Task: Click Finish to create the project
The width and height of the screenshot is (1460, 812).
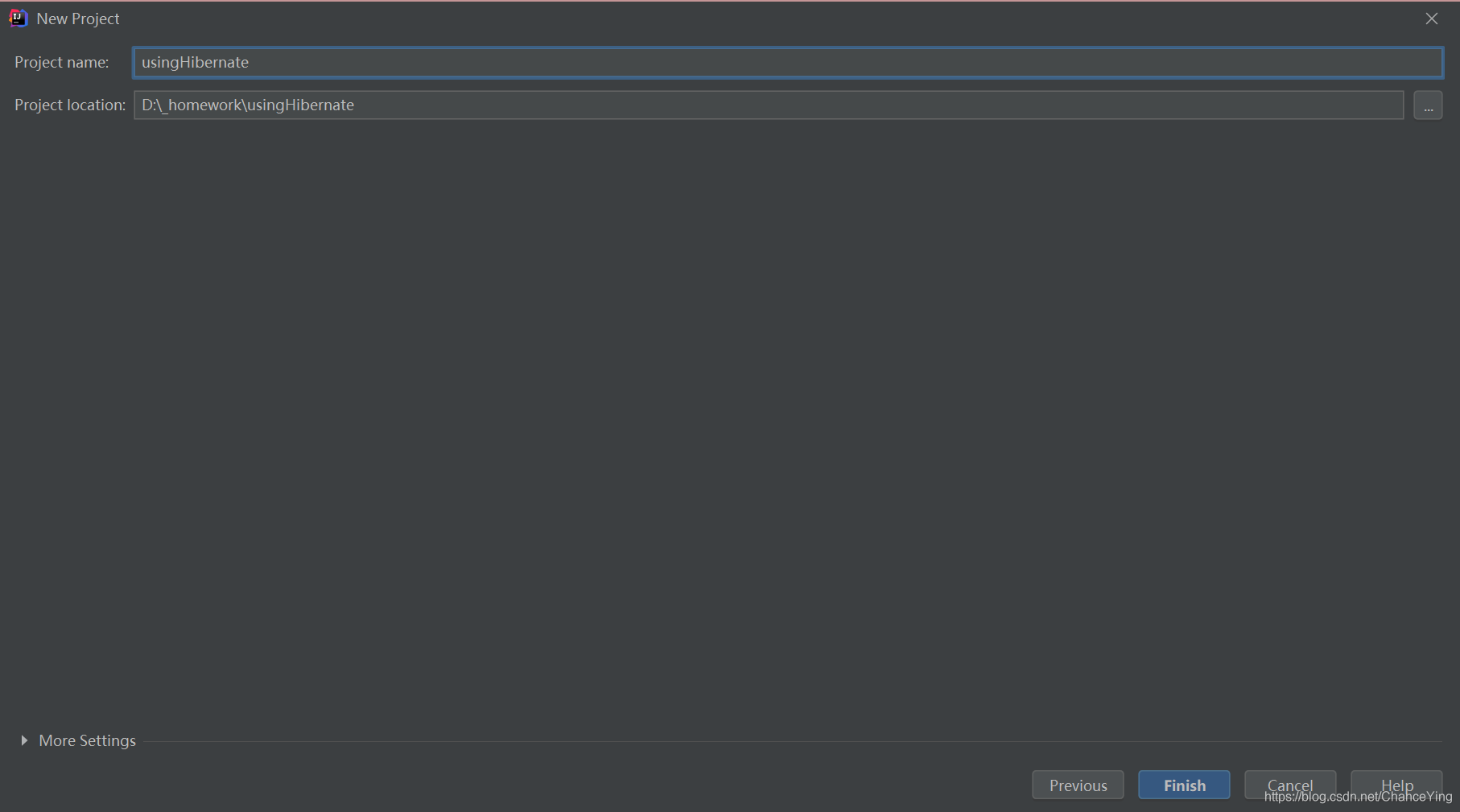Action: coord(1184,785)
